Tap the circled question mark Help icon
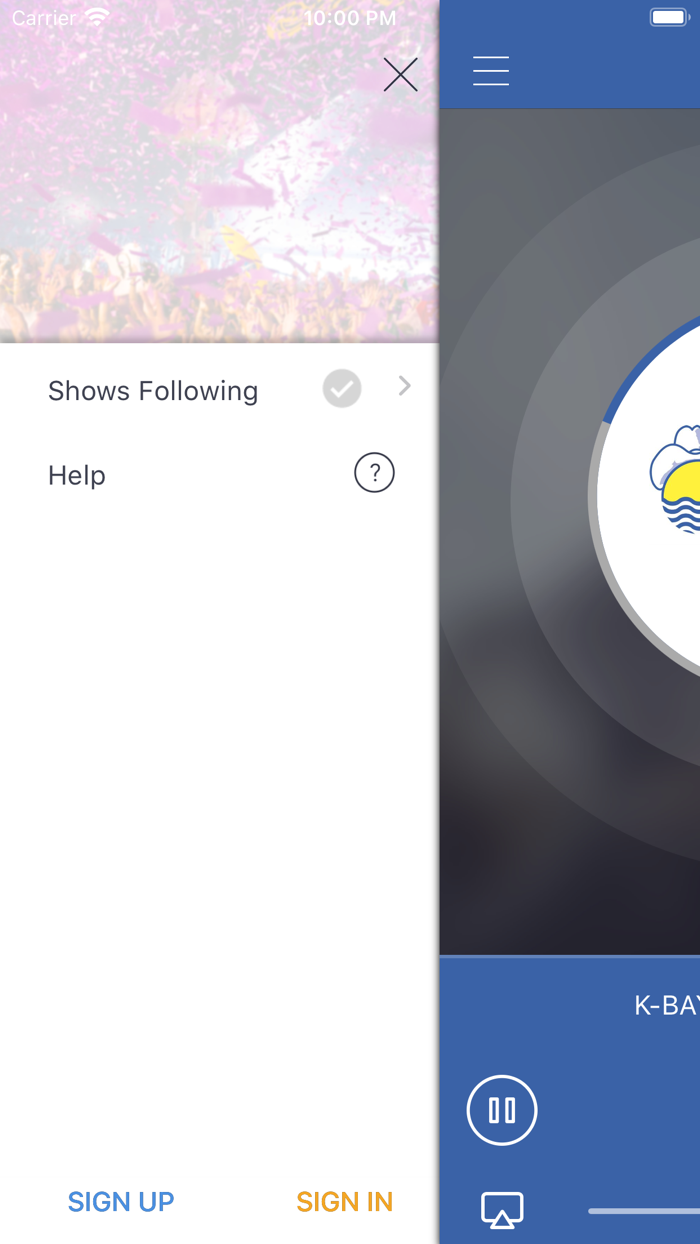700x1244 pixels. pos(374,473)
